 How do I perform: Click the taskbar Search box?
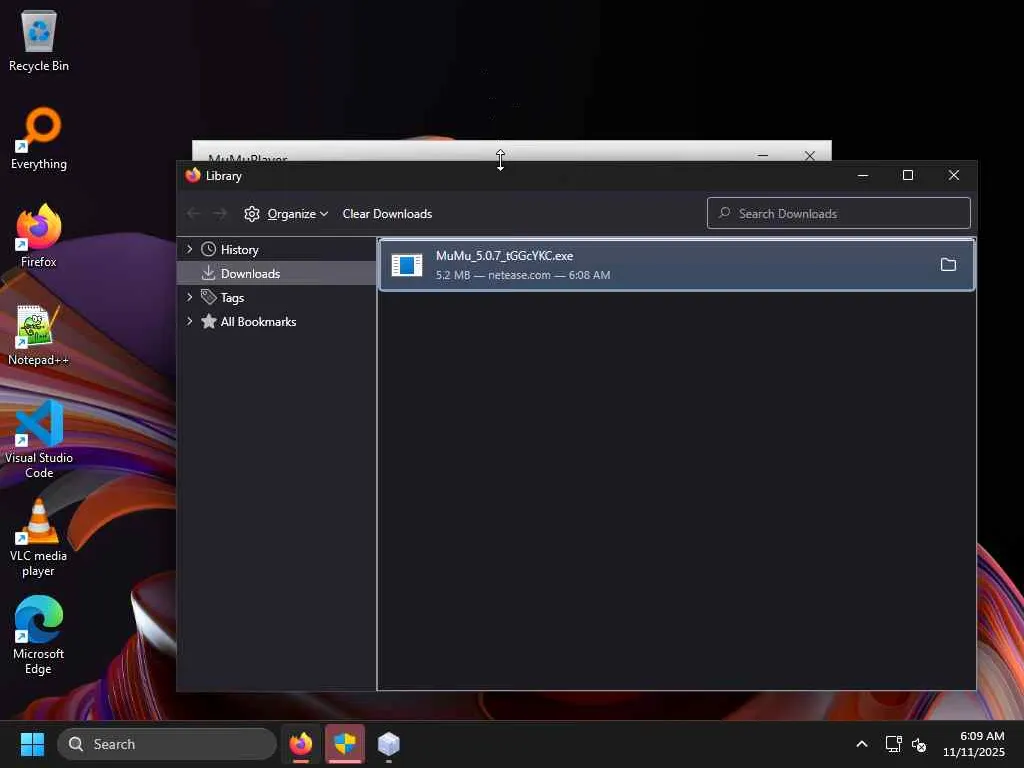167,744
